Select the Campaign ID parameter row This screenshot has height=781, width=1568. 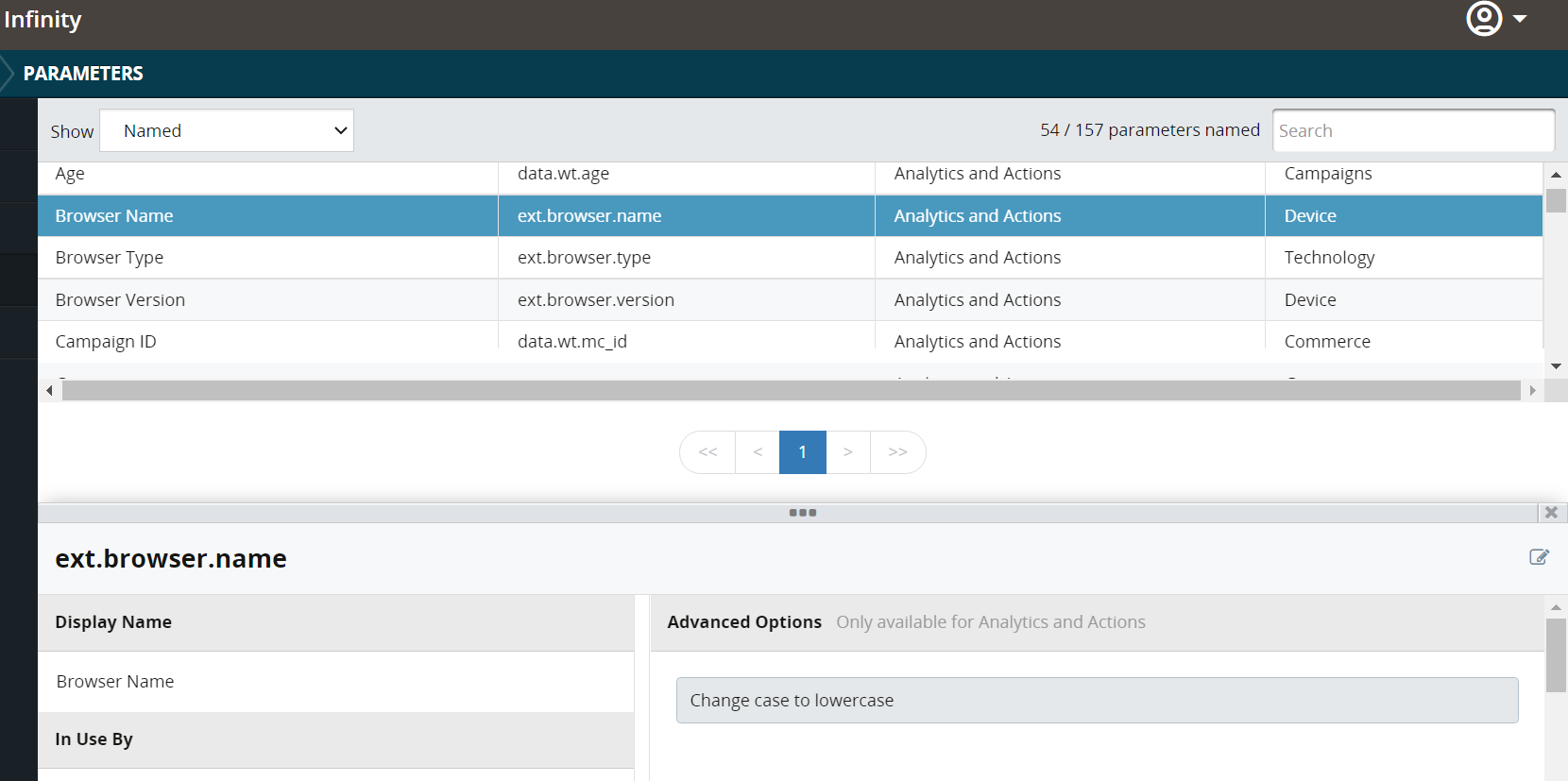[x=790, y=341]
